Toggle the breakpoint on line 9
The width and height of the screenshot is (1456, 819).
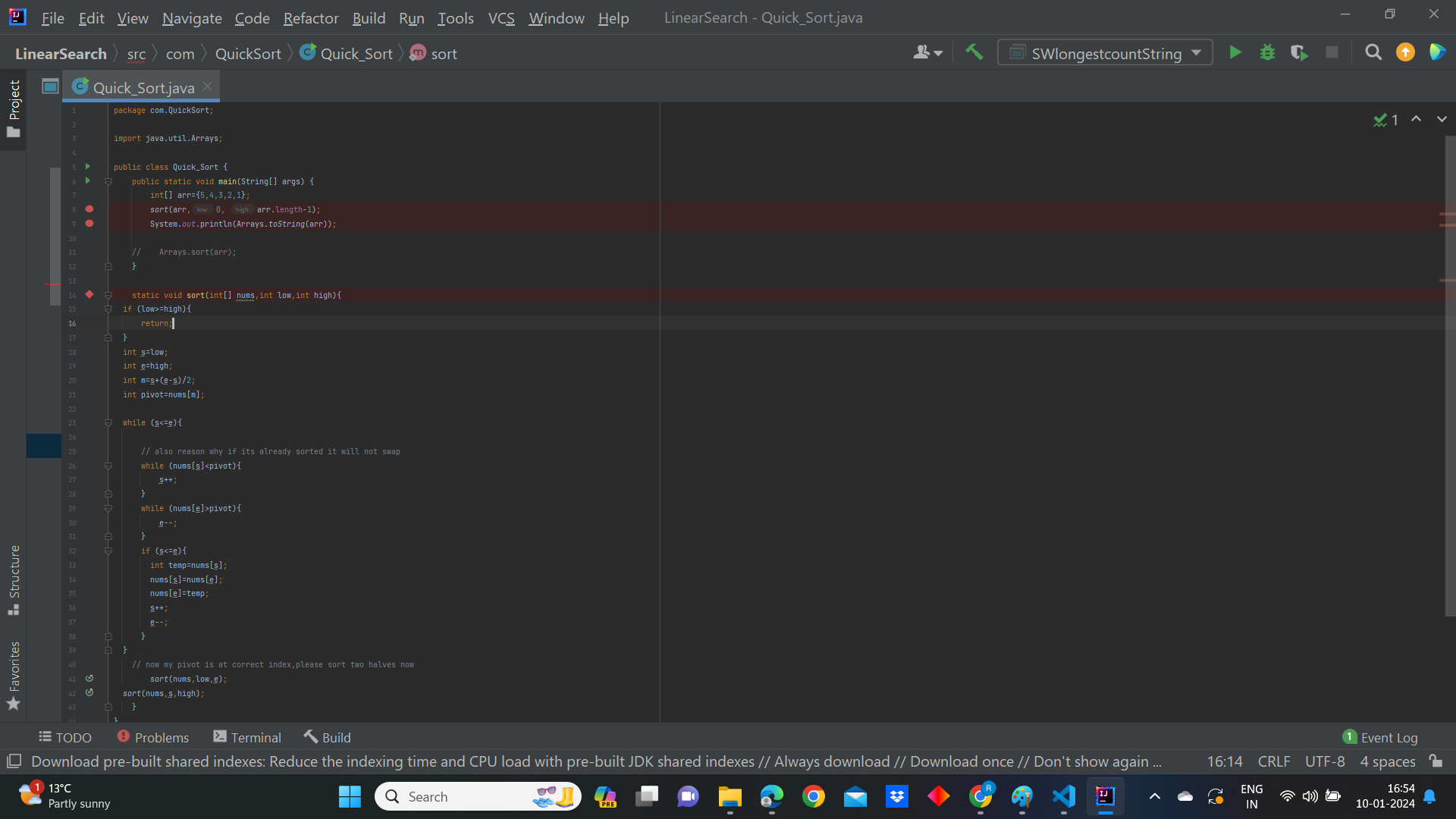coord(89,224)
